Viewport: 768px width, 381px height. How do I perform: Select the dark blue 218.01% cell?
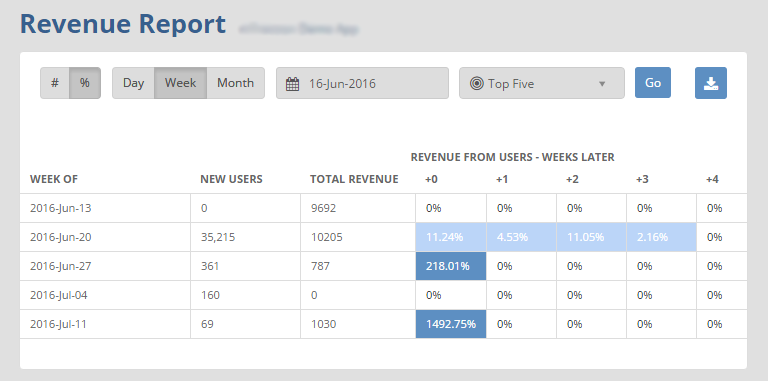(x=451, y=266)
